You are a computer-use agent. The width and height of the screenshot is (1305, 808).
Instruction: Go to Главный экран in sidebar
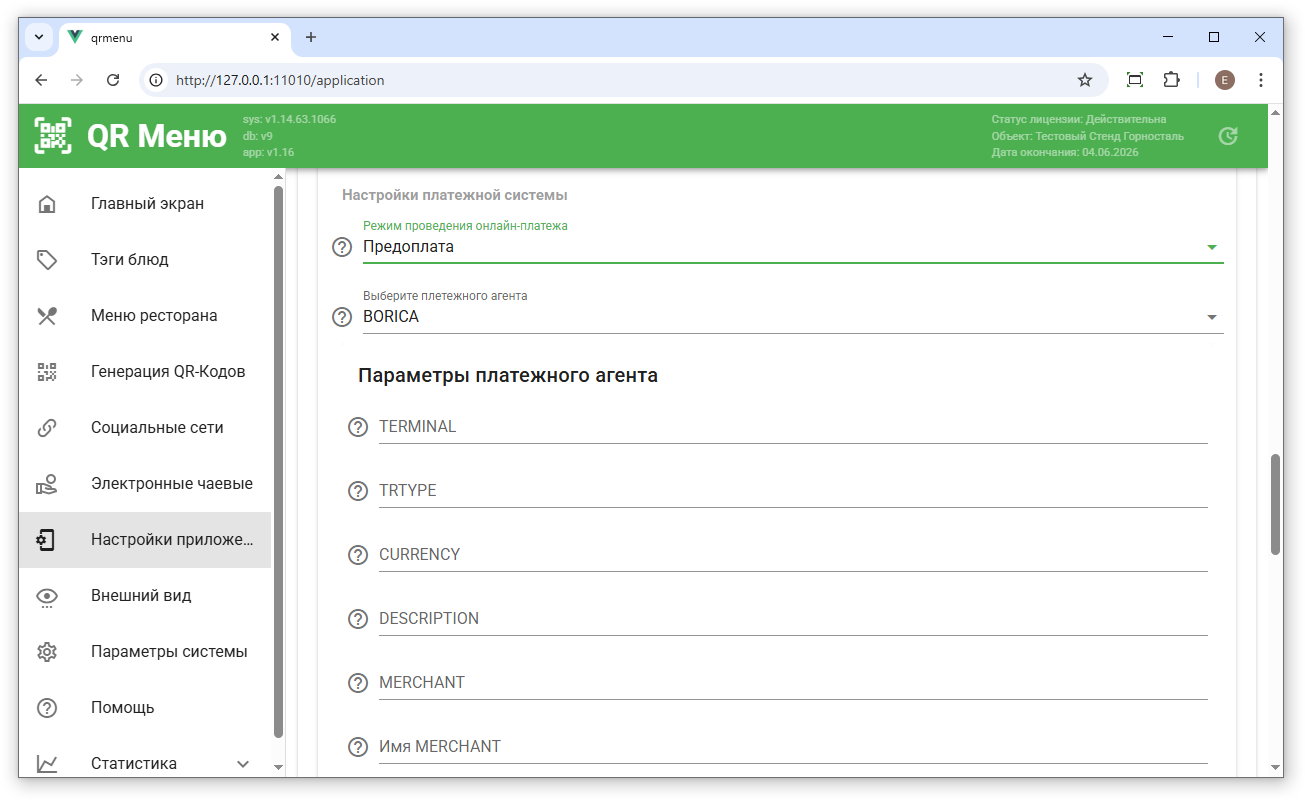pyautogui.click(x=145, y=204)
